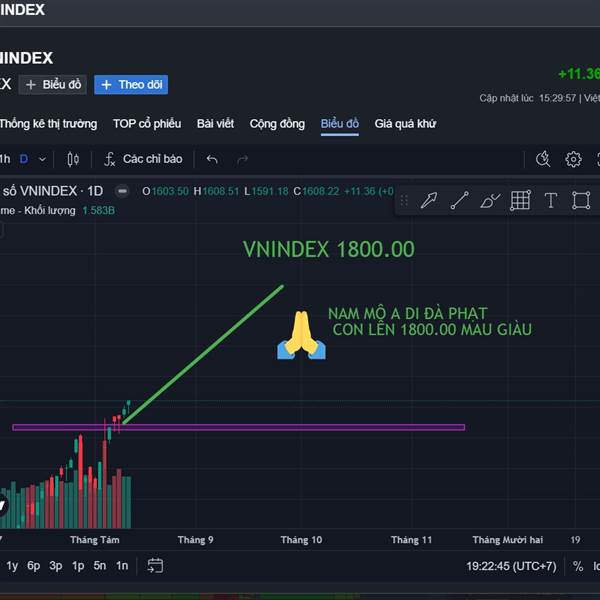Open the indicators fx button
This screenshot has height=600, width=600.
tap(109, 159)
